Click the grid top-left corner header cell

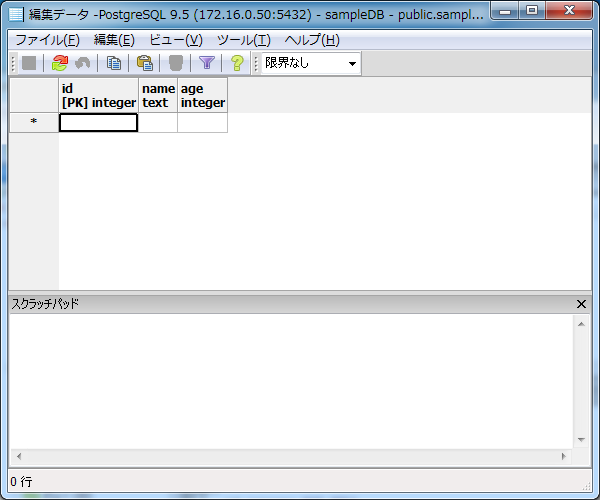34,95
